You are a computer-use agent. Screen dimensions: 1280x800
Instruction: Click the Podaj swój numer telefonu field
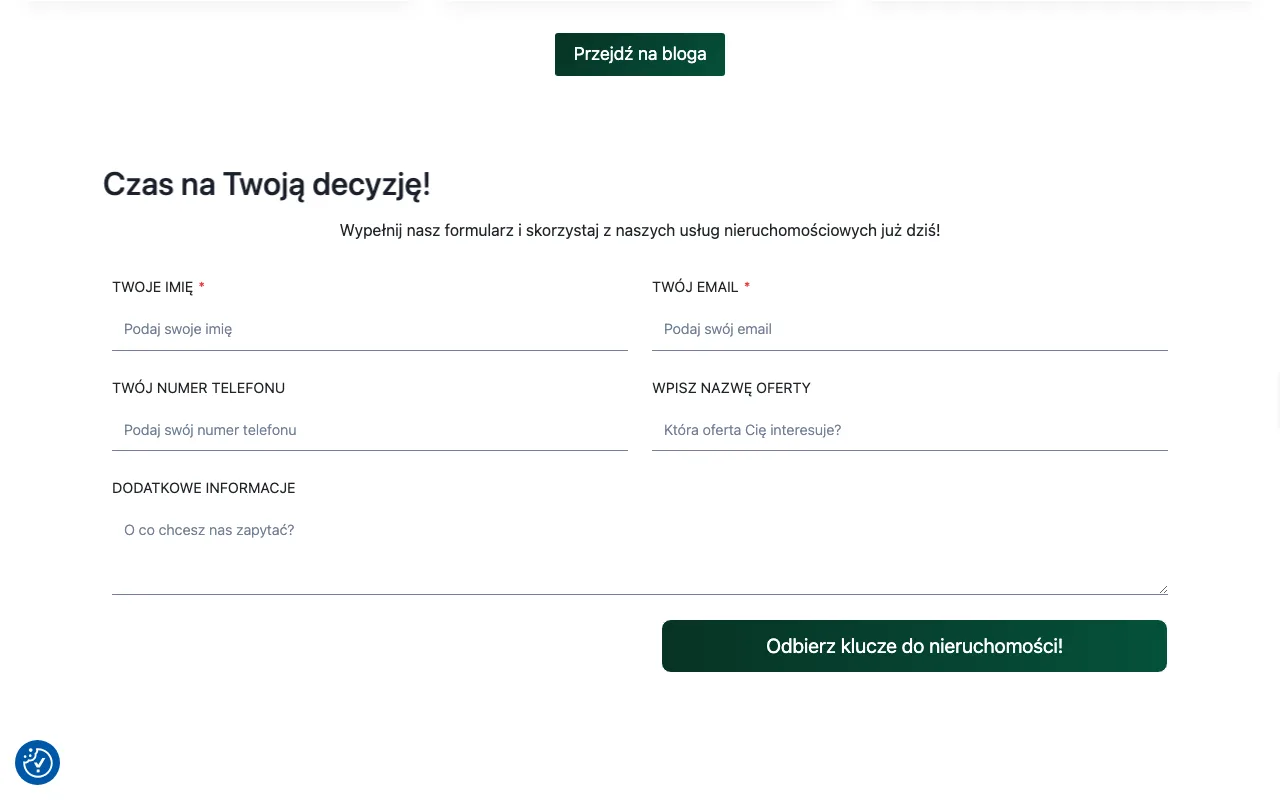[x=370, y=430]
